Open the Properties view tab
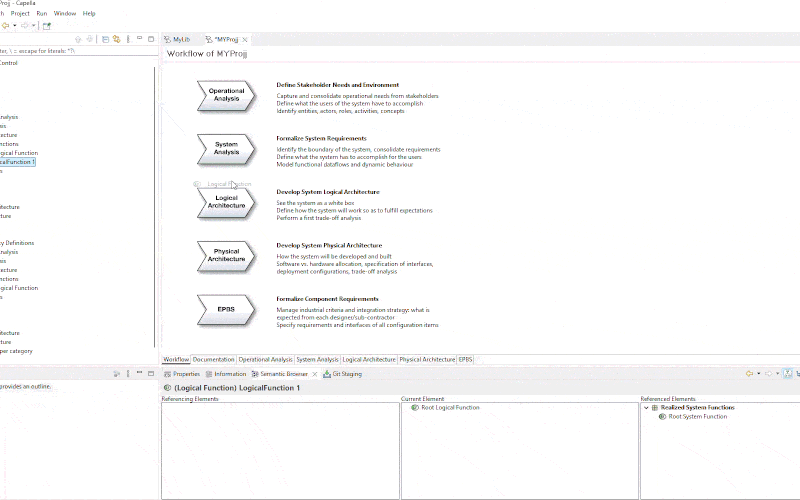 [x=182, y=374]
